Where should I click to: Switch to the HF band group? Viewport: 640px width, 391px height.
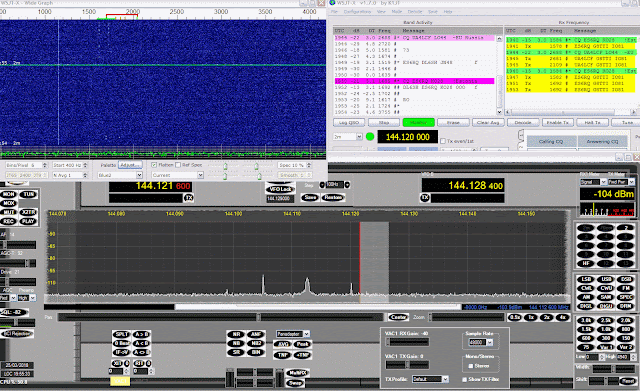coord(587,264)
